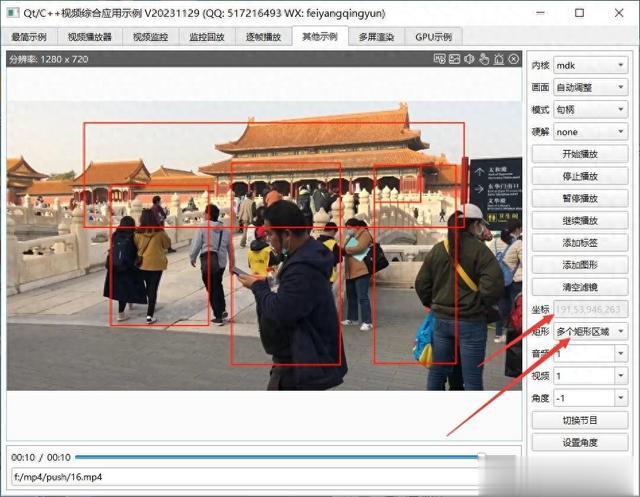Click the playback progress slider handle
Image resolution: width=640 pixels, height=497 pixels.
click(x=482, y=457)
